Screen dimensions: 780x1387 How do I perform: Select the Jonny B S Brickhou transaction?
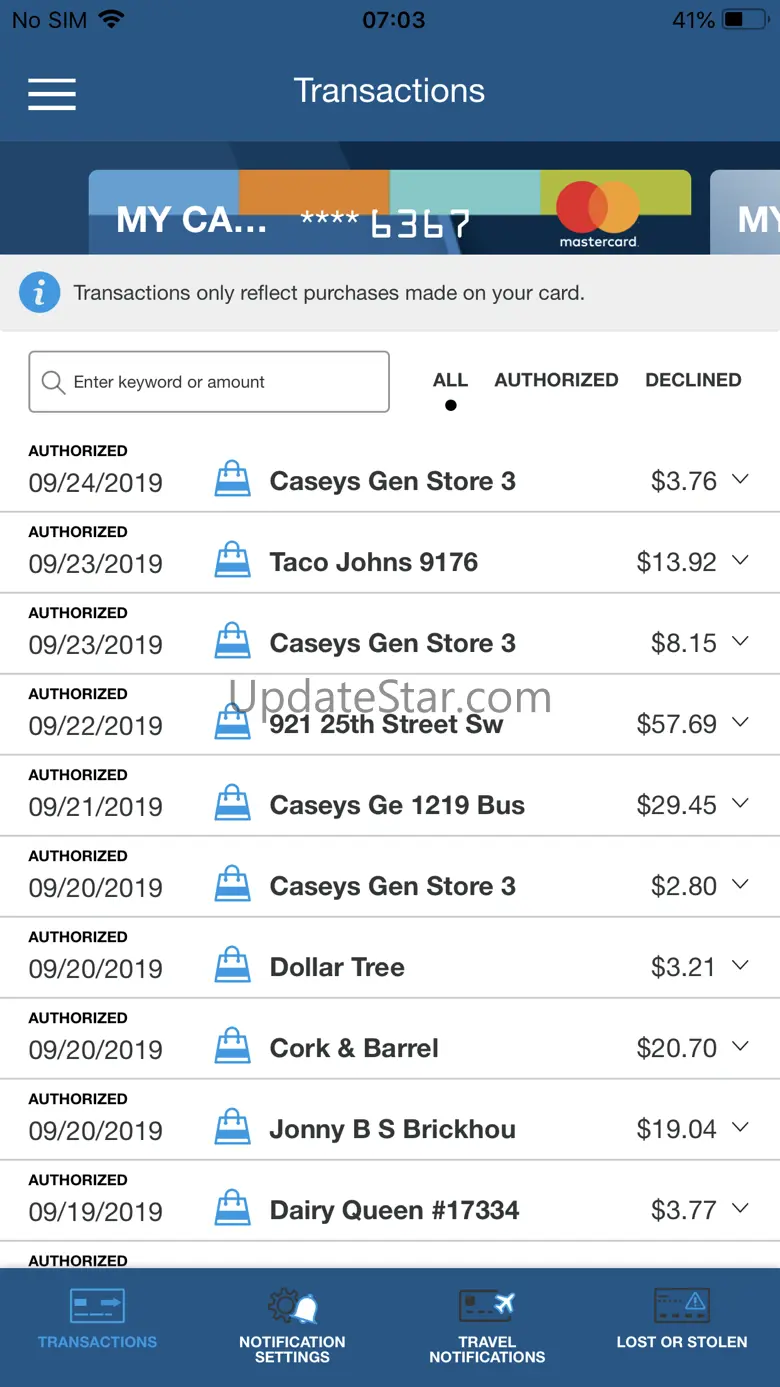[x=392, y=1129]
